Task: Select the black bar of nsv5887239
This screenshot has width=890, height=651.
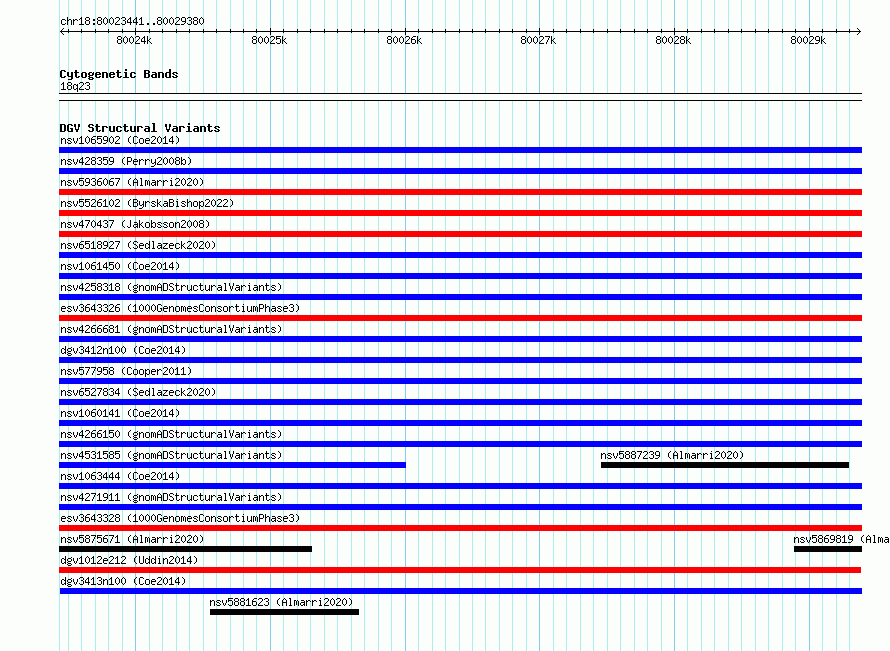Action: [x=725, y=465]
